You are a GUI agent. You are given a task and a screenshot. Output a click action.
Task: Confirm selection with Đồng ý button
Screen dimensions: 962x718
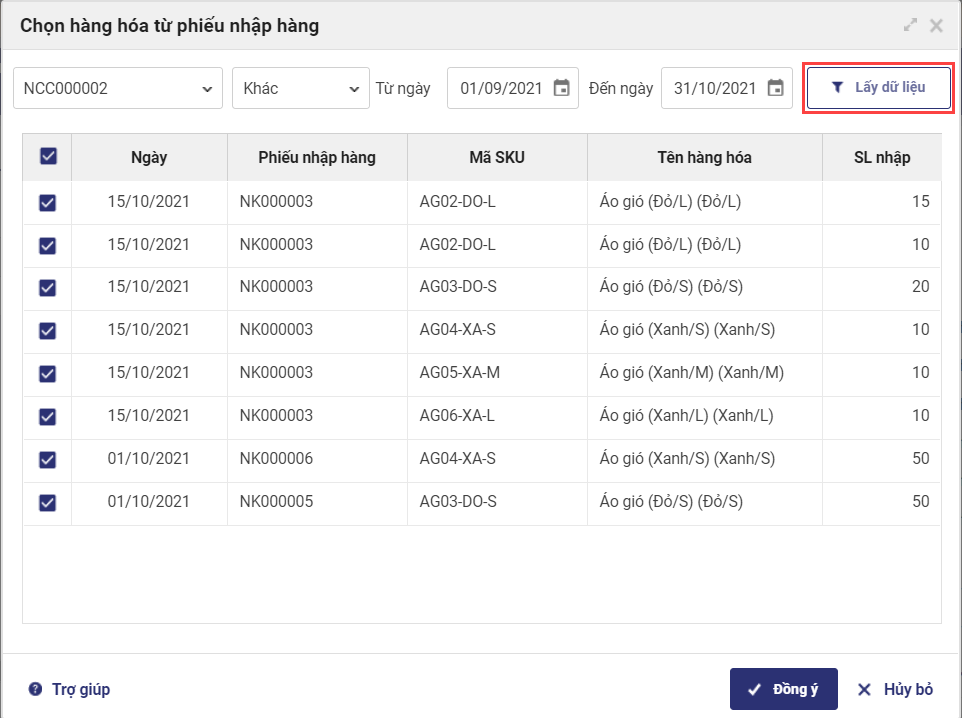click(783, 689)
